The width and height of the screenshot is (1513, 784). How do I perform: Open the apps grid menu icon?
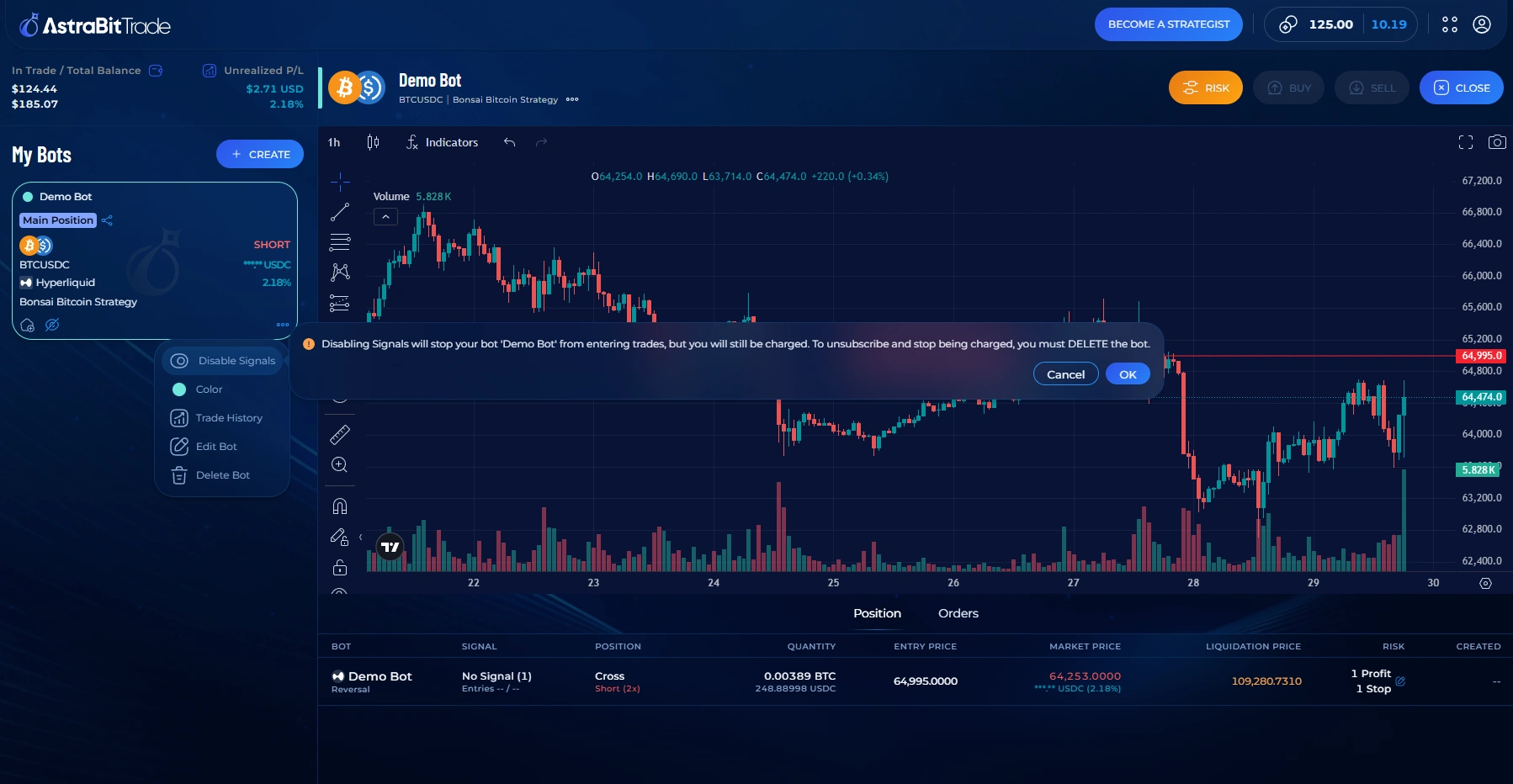tap(1450, 24)
